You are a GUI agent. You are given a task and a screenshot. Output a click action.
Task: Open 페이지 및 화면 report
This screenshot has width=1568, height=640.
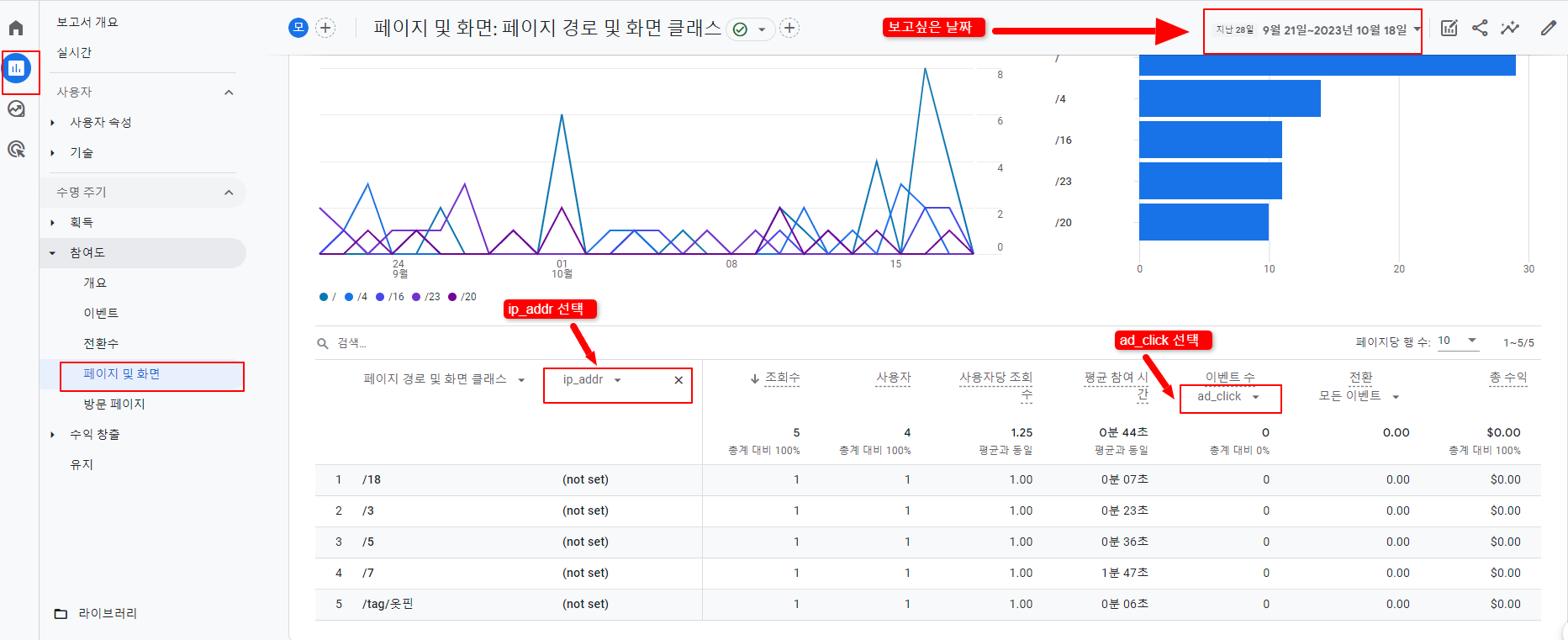pos(121,373)
